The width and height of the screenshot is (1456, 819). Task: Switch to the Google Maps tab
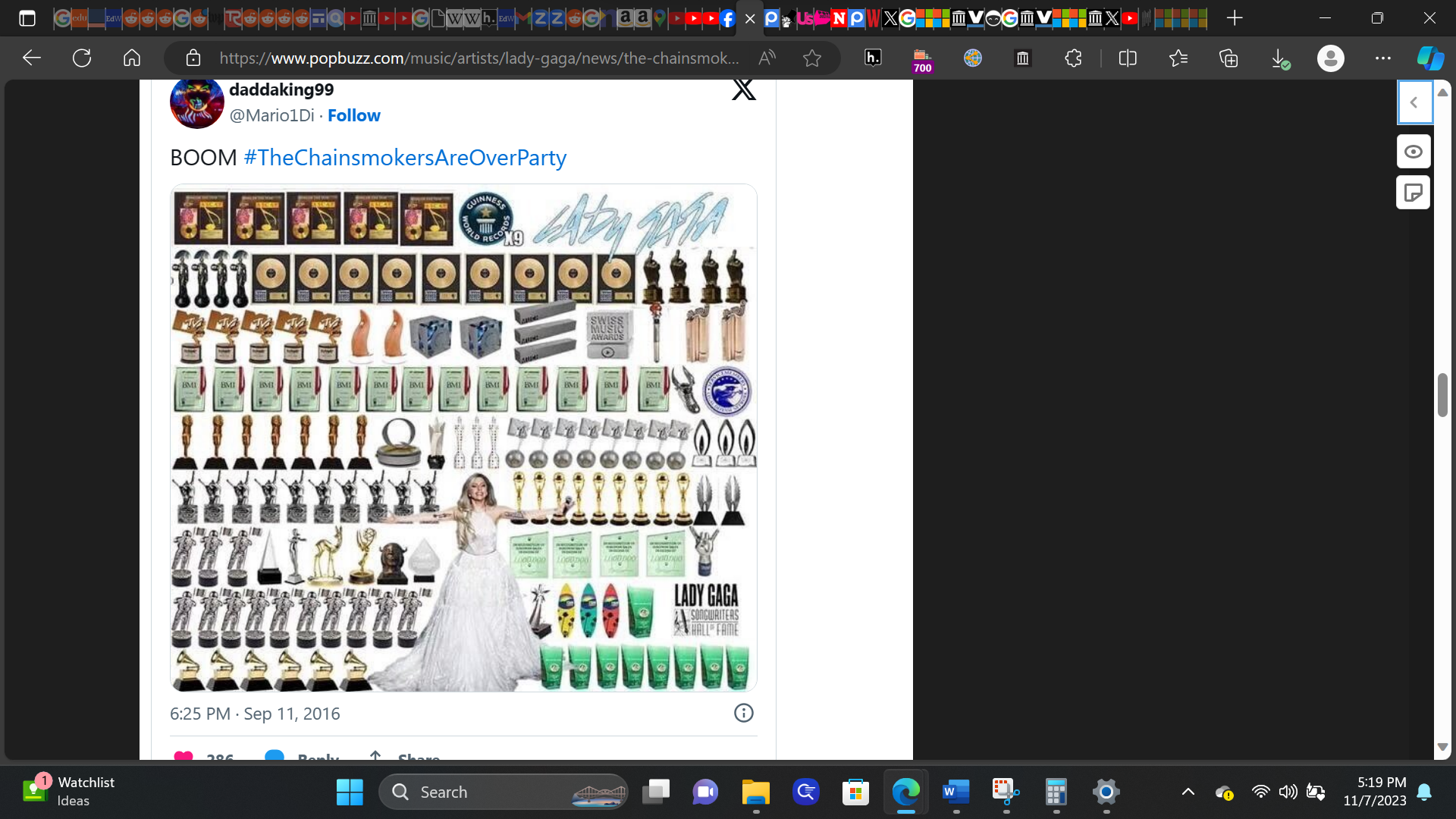coord(659,18)
